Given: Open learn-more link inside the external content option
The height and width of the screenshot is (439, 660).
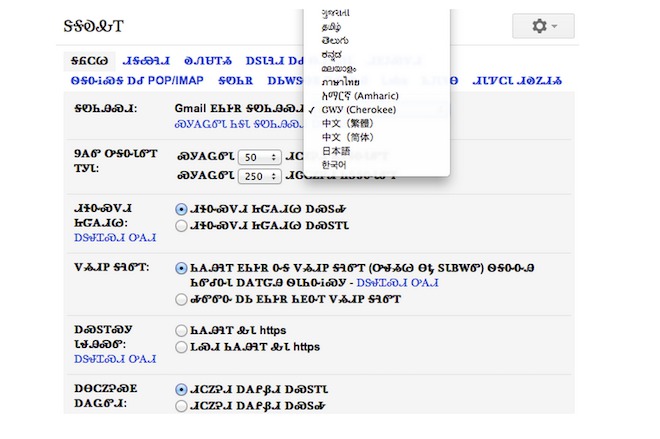Looking at the screenshot, I should point(397,283).
